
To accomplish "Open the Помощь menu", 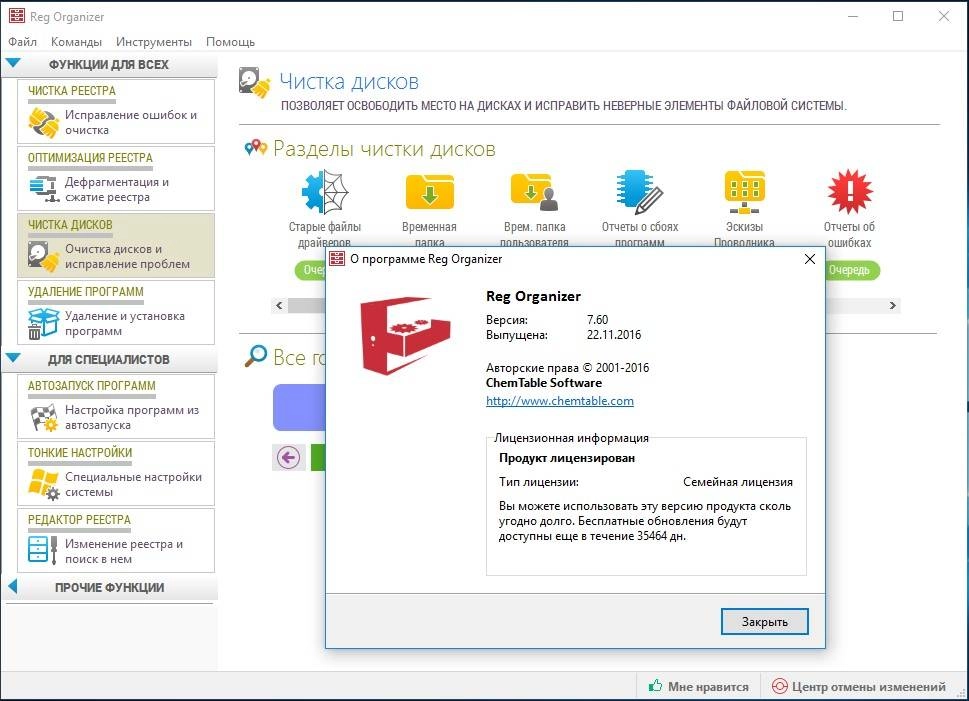I will point(230,41).
